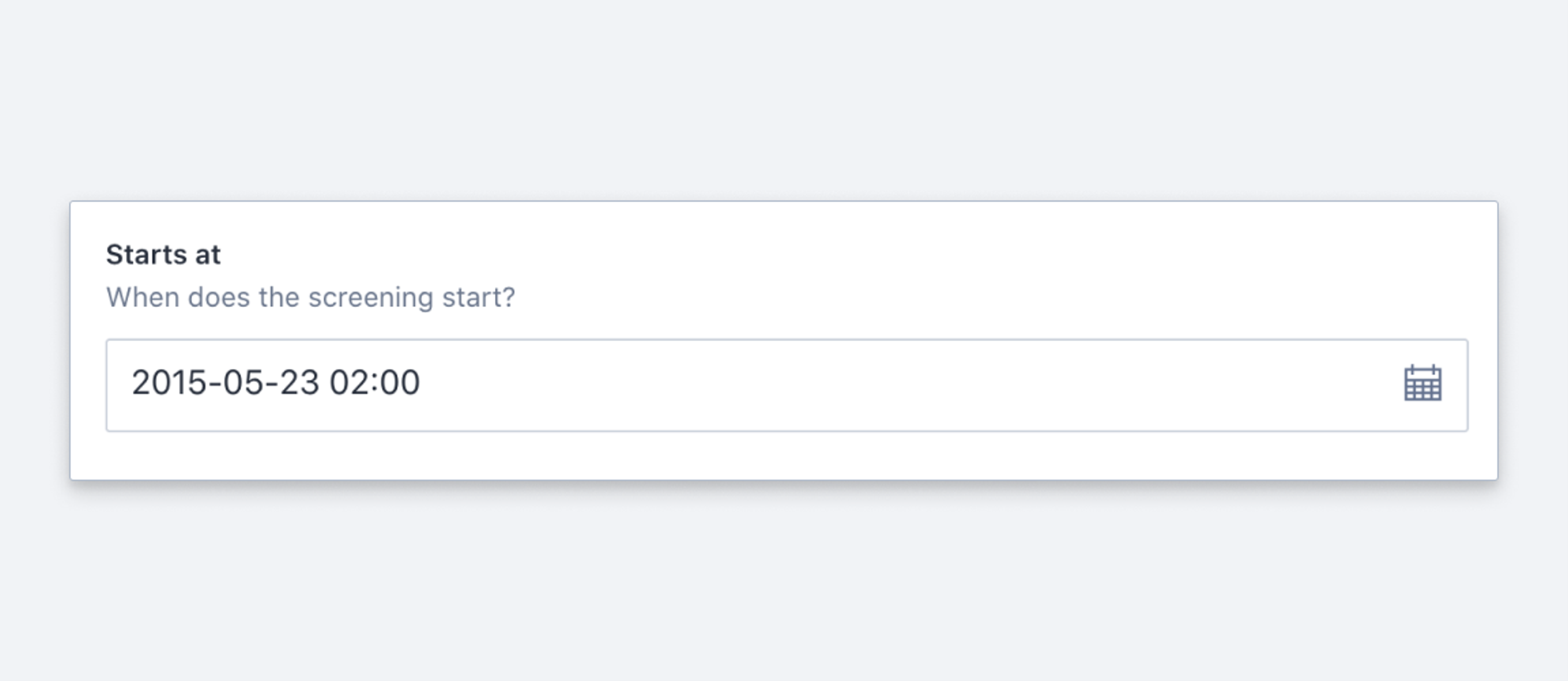The image size is (1568, 681).
Task: Place cursor on minutes 00 in time
Action: (x=400, y=383)
